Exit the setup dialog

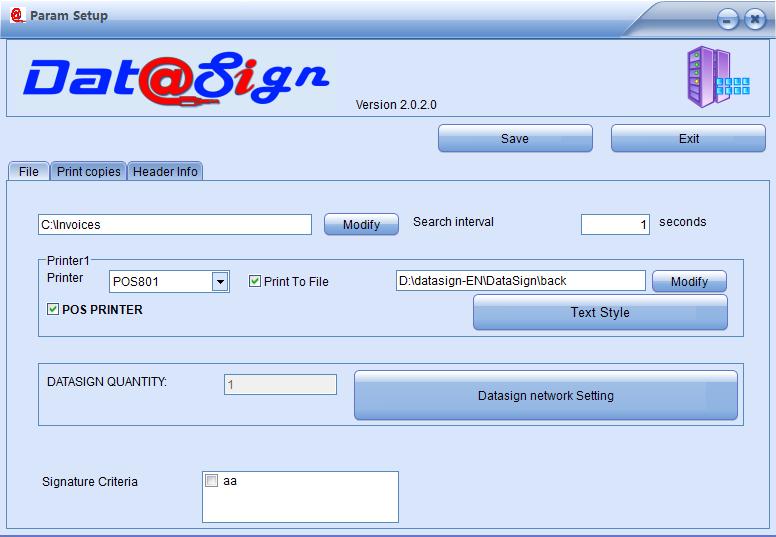click(x=688, y=138)
